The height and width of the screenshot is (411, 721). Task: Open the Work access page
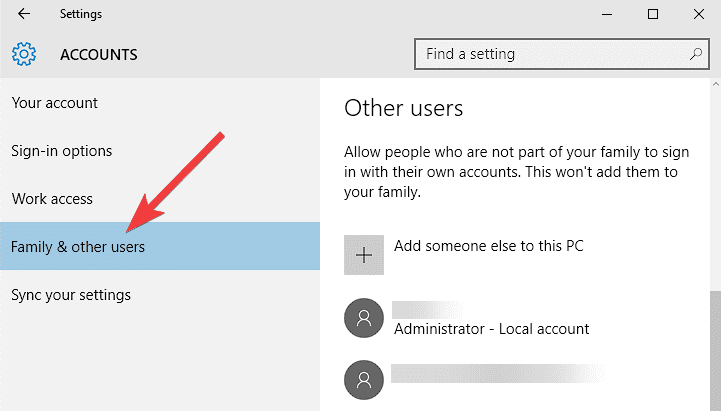[52, 199]
